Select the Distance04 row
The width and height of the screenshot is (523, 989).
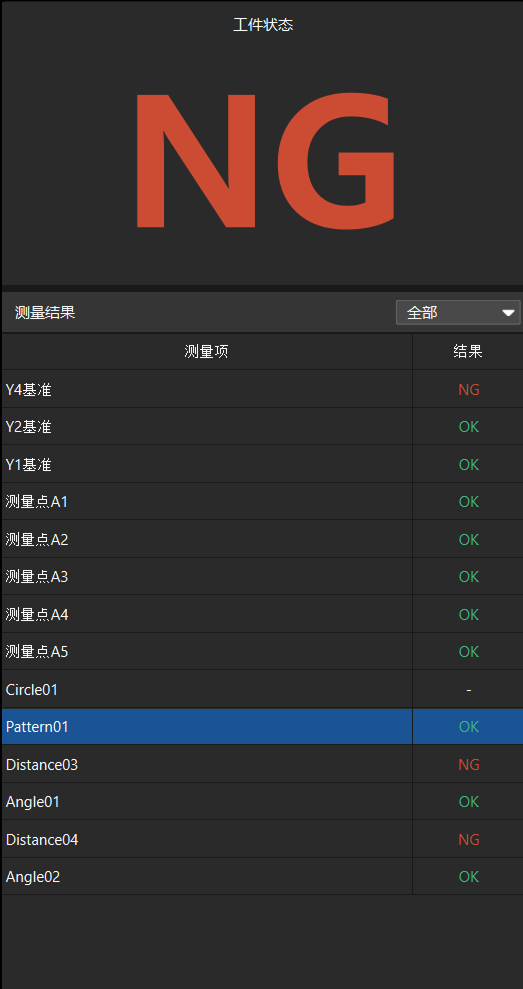tap(262, 840)
